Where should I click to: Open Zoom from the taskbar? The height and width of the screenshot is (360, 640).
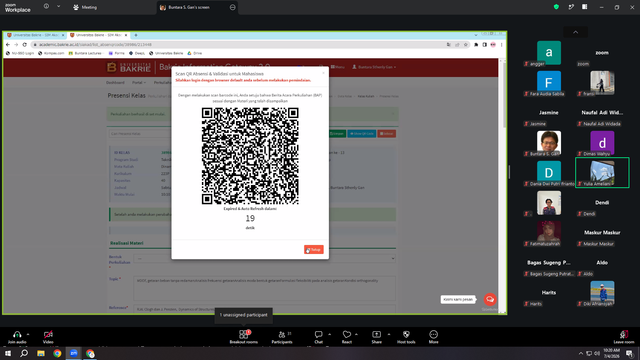73,353
